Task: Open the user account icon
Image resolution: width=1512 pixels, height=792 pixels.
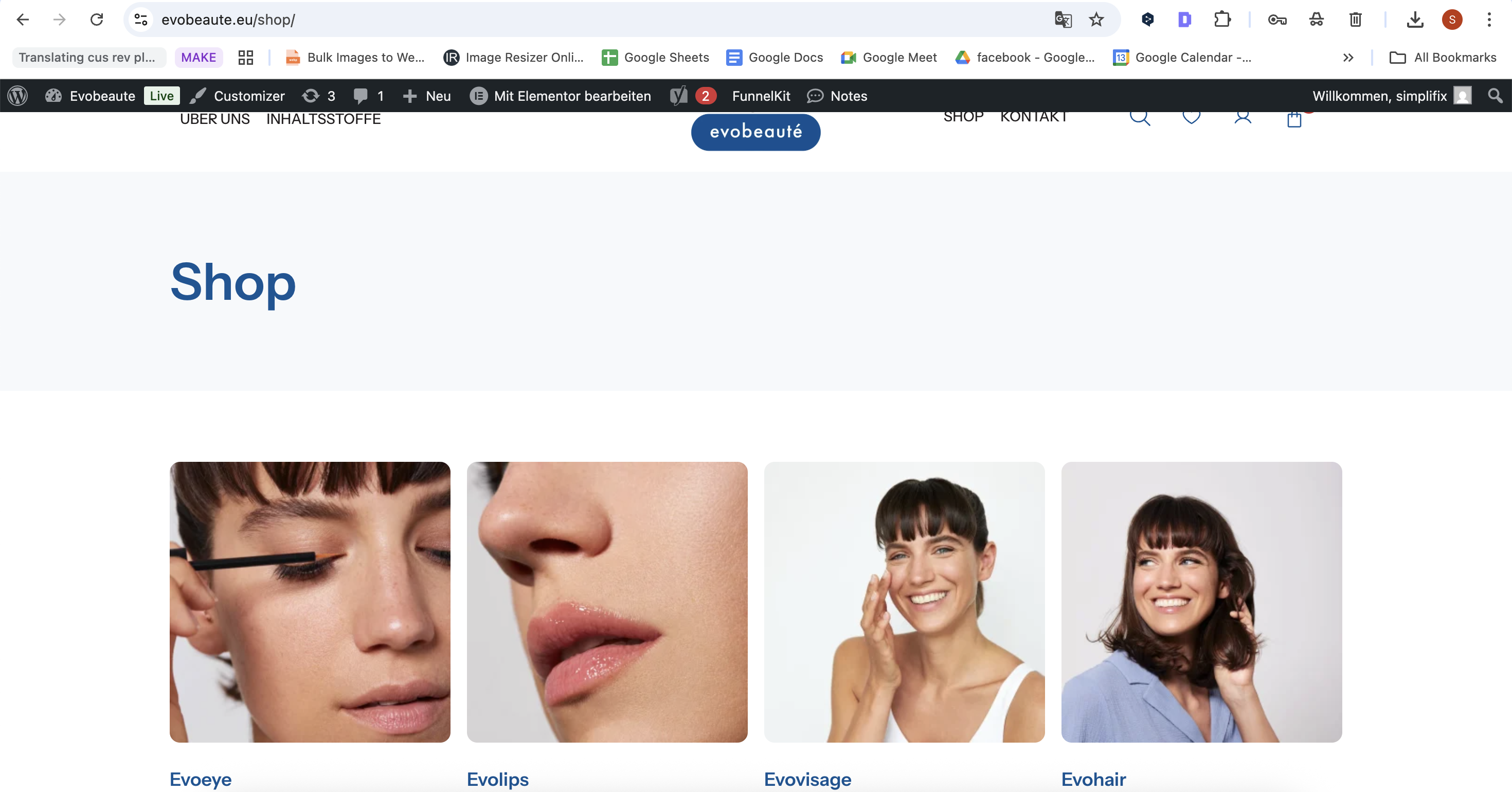Action: click(x=1243, y=119)
